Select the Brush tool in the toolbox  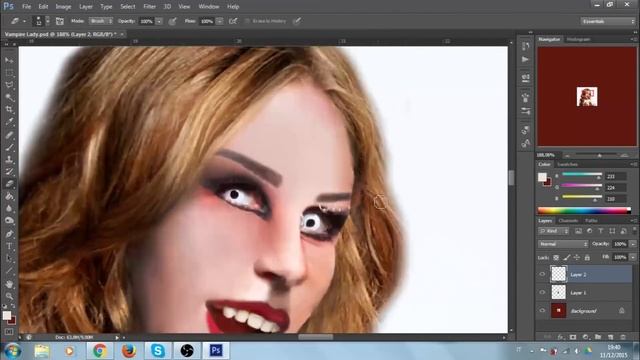(9, 147)
